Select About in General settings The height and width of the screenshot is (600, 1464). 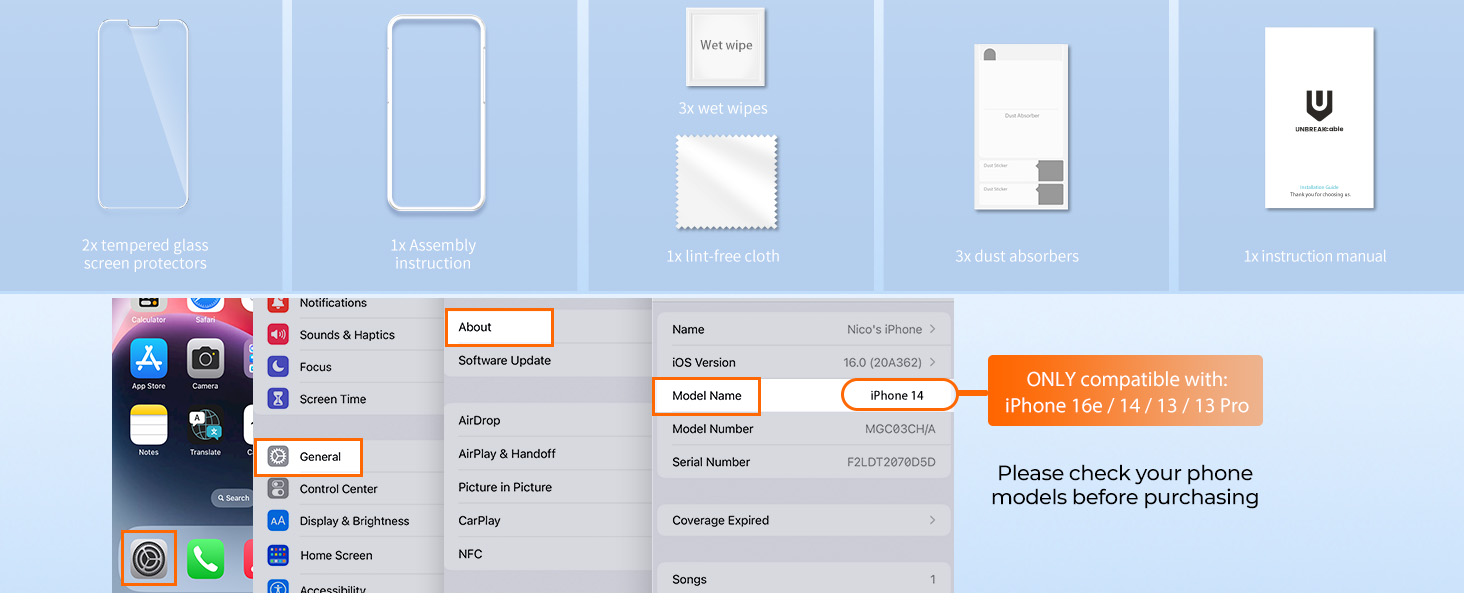point(498,327)
